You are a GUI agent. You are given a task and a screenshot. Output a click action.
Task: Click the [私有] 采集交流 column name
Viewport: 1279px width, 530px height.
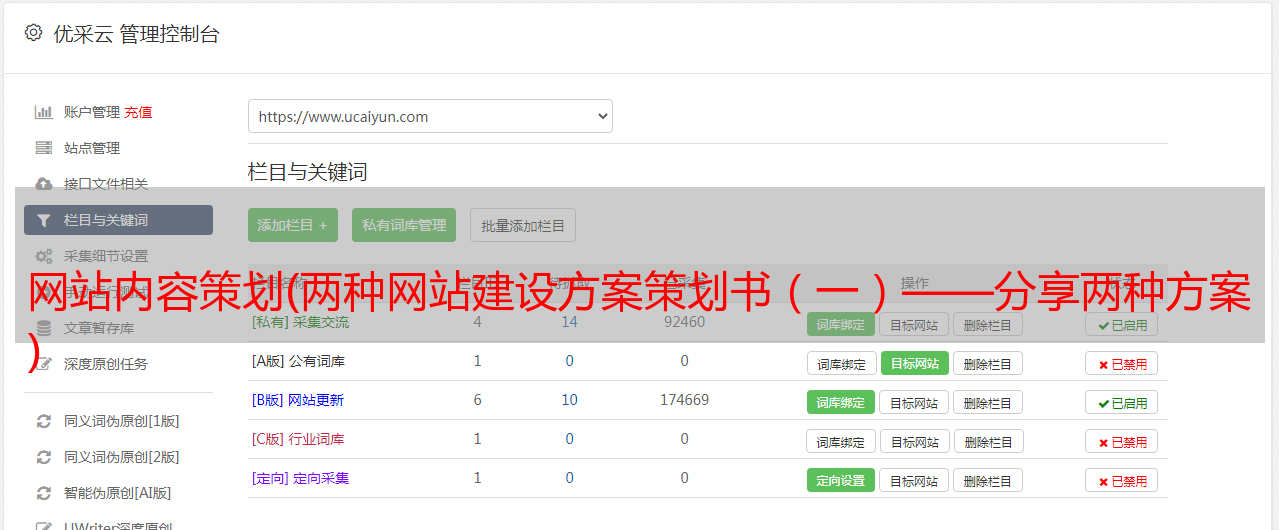[x=300, y=322]
